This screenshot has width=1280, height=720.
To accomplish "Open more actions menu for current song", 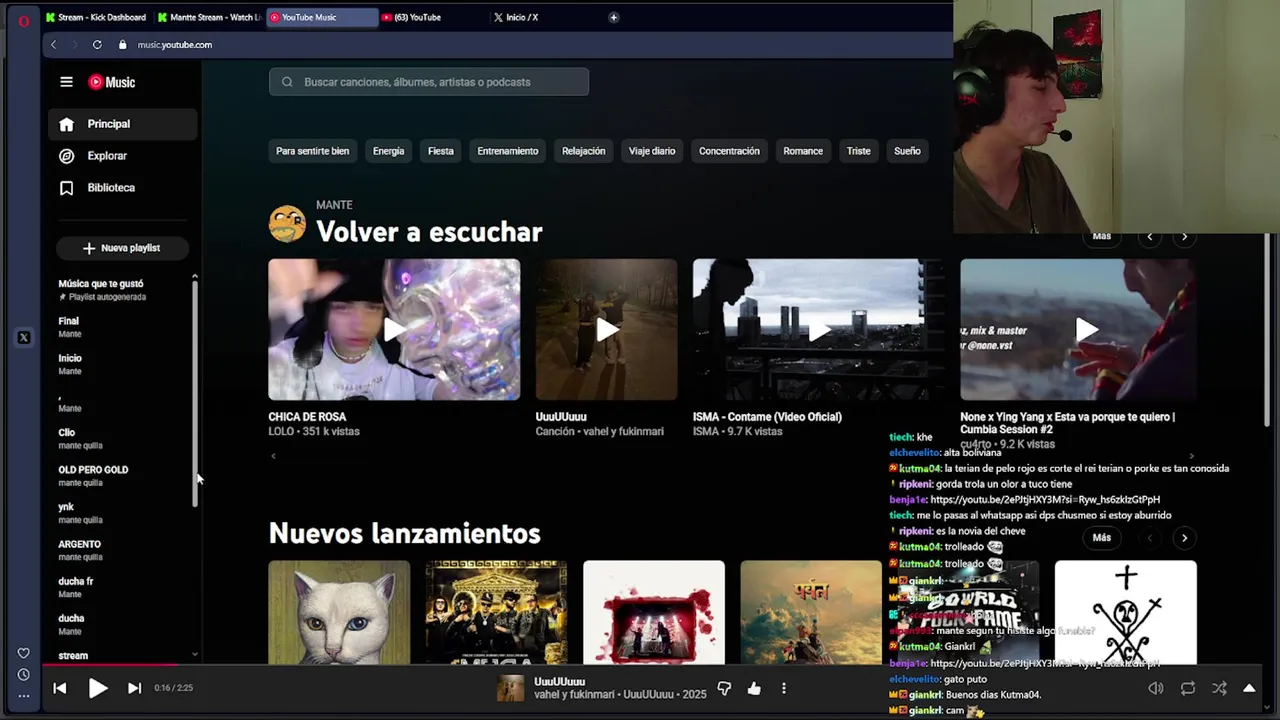I will point(784,688).
